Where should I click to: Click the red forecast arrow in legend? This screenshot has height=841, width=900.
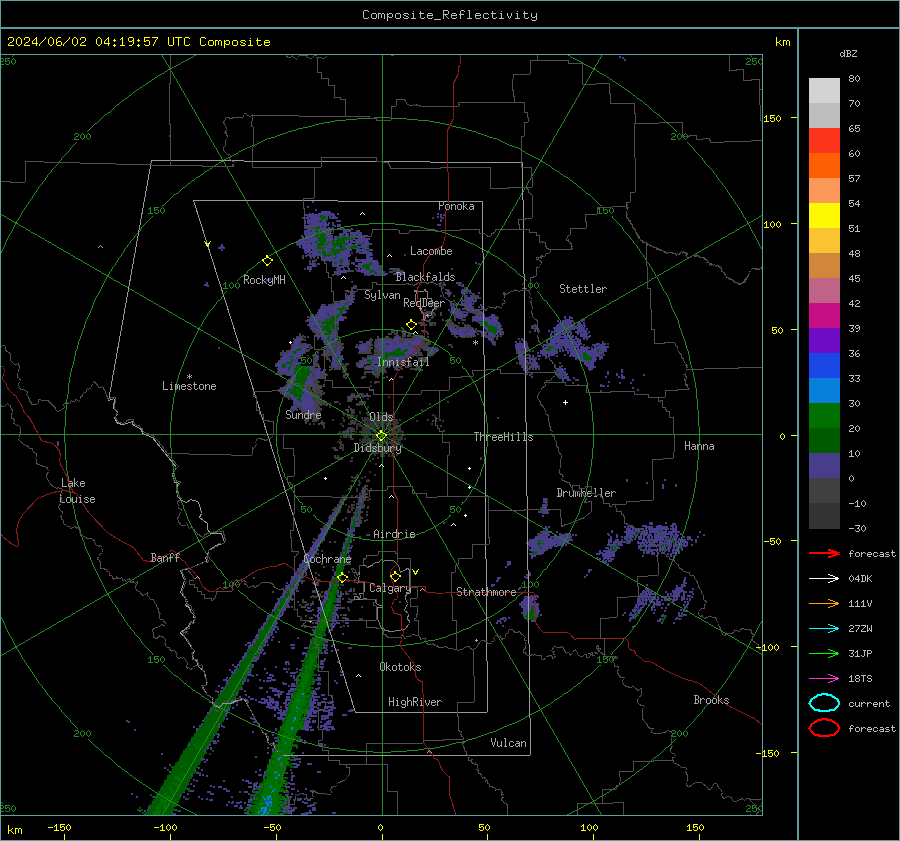[824, 553]
